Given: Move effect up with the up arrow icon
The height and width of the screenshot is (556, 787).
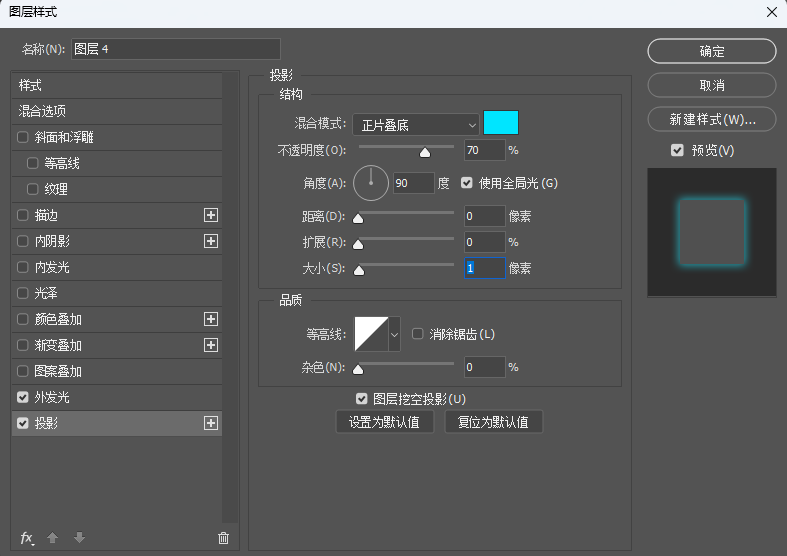Looking at the screenshot, I should click(x=52, y=538).
